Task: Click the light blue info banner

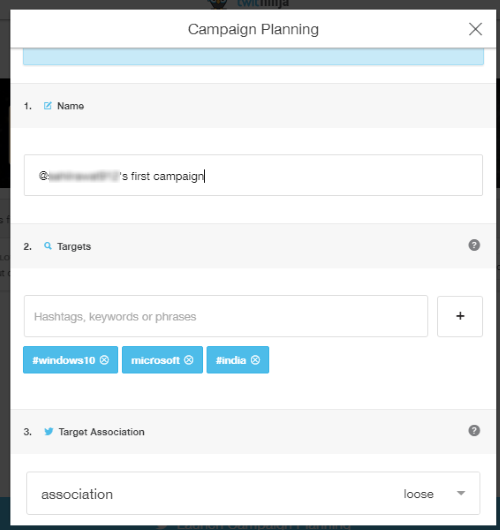Action: (253, 56)
